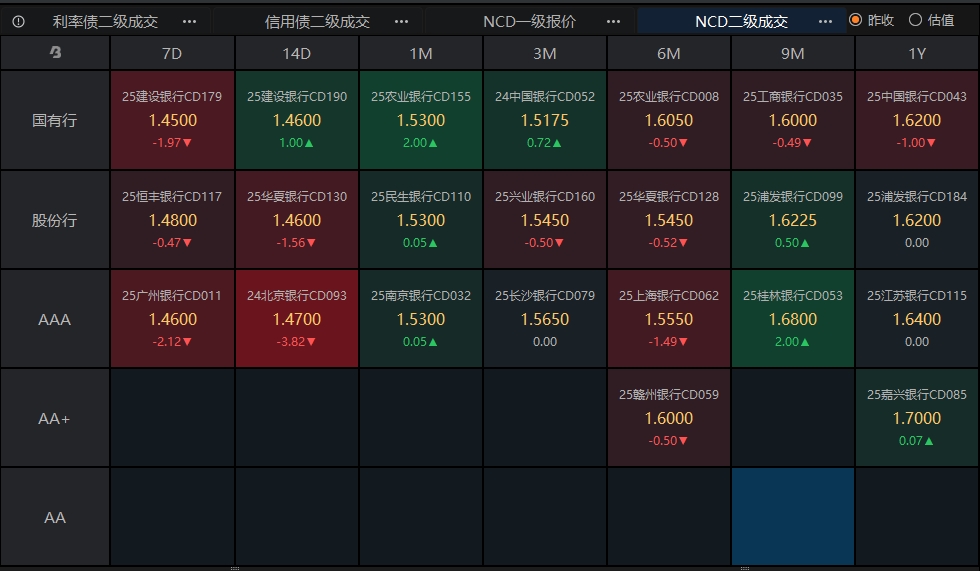
Task: Switch to 信用债二级成交 tab
Action: click(x=317, y=21)
